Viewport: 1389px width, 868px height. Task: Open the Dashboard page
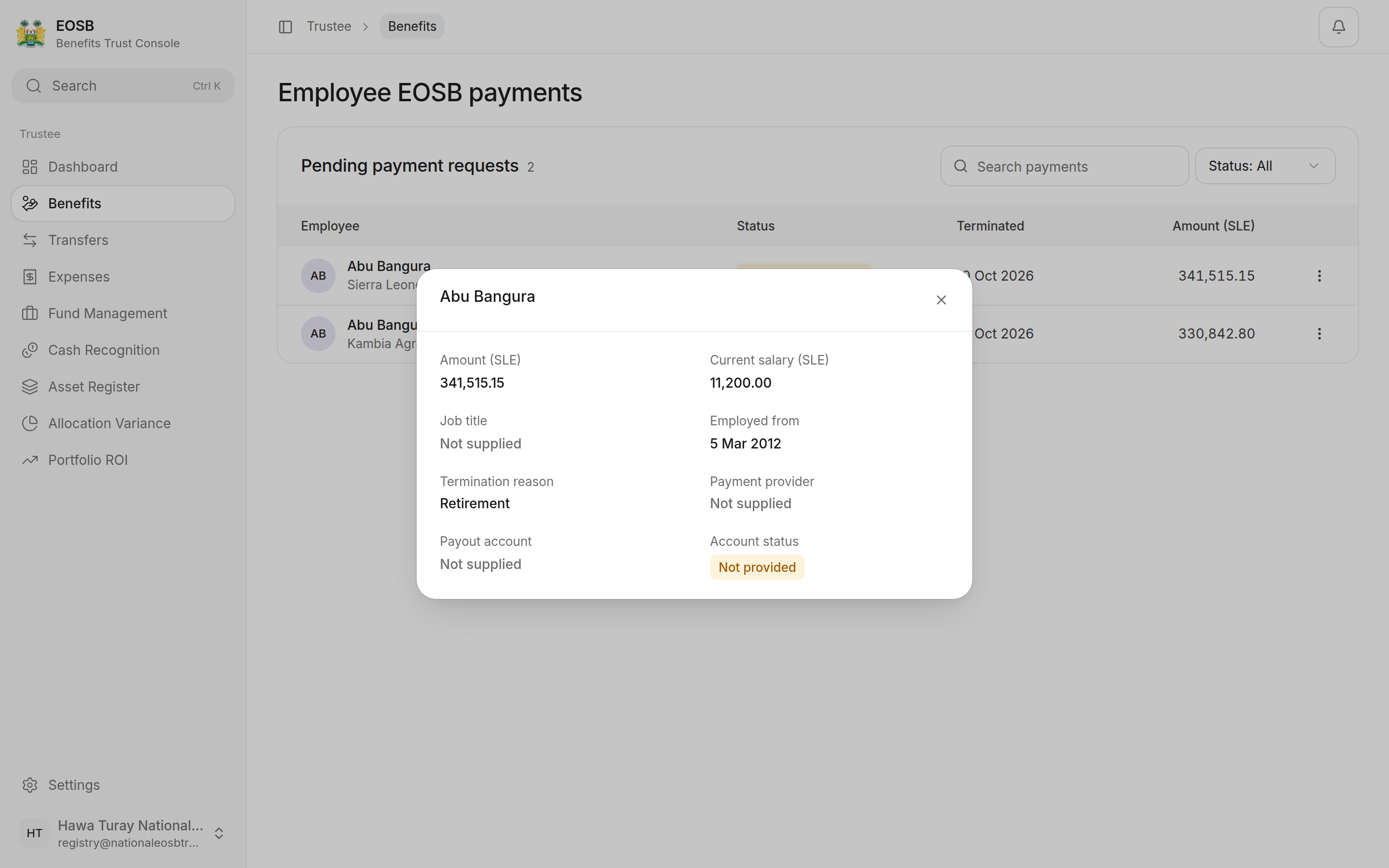(x=122, y=167)
